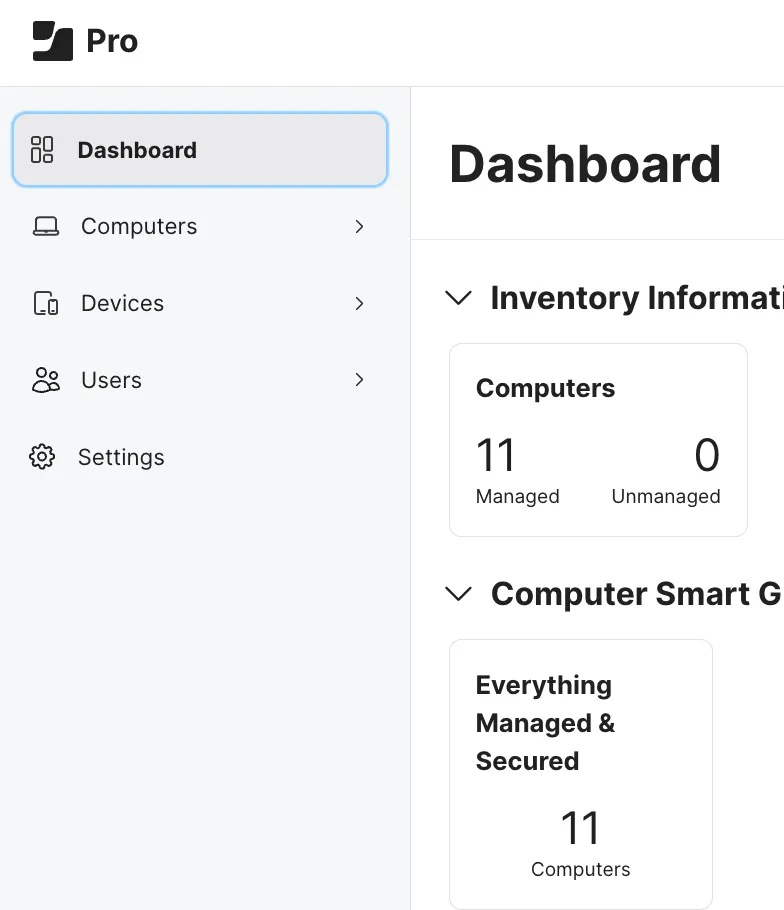
Task: Click the Jamf Pro logo
Action: (85, 41)
